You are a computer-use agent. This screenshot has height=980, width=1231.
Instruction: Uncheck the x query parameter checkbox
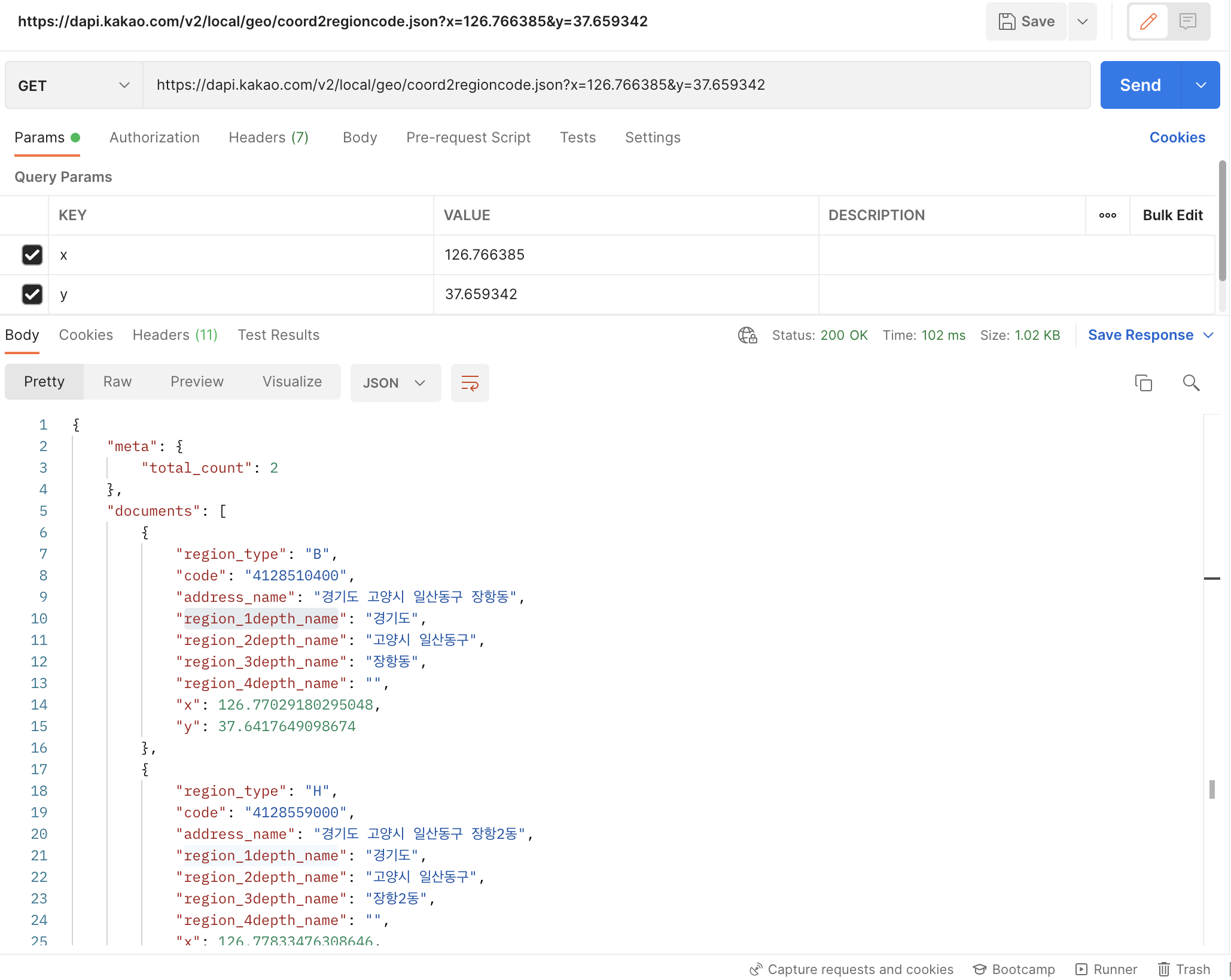point(32,255)
